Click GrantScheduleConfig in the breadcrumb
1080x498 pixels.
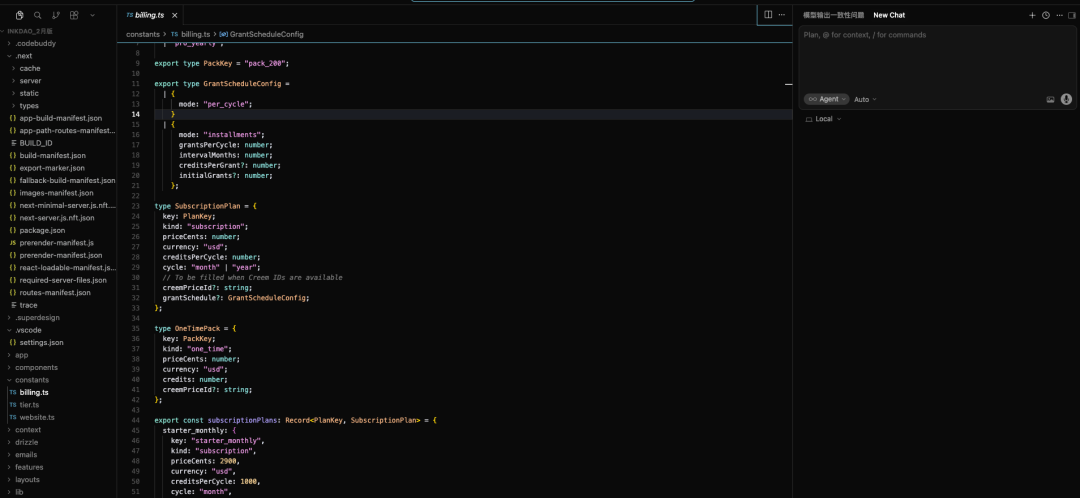[266, 34]
